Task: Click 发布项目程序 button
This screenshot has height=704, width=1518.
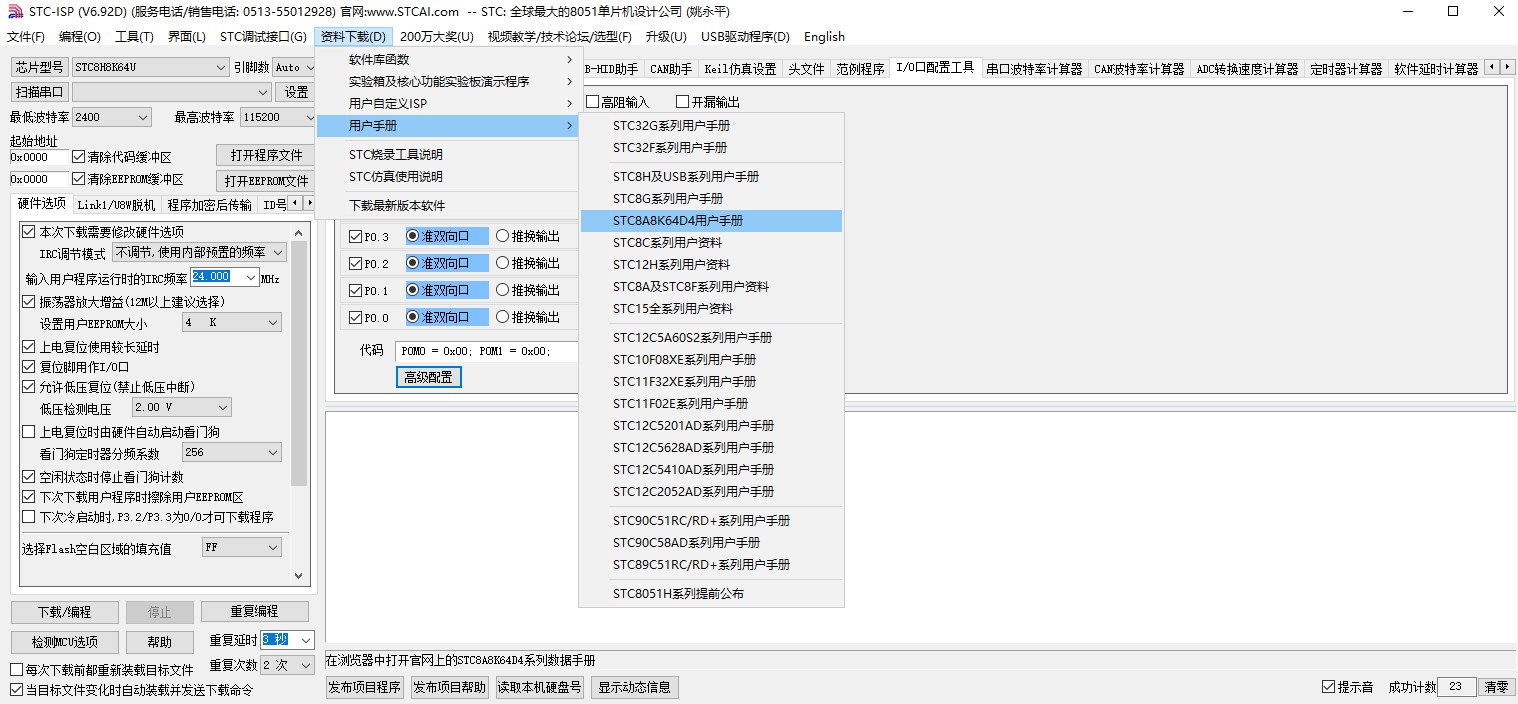Action: point(364,687)
